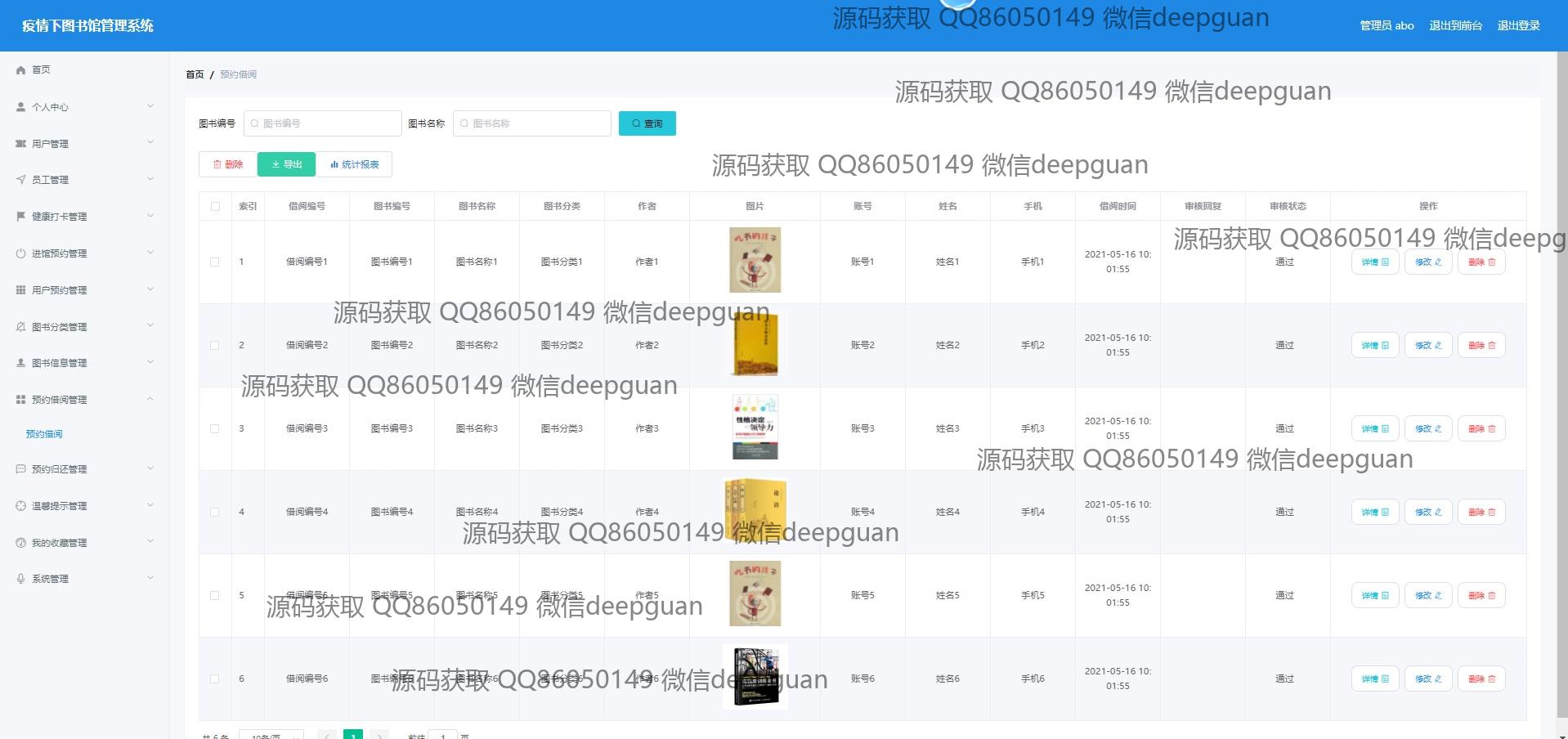This screenshot has height=739, width=1568.
Task: Expand the 温馨提示管理 sidebar chevron
Action: click(x=150, y=505)
